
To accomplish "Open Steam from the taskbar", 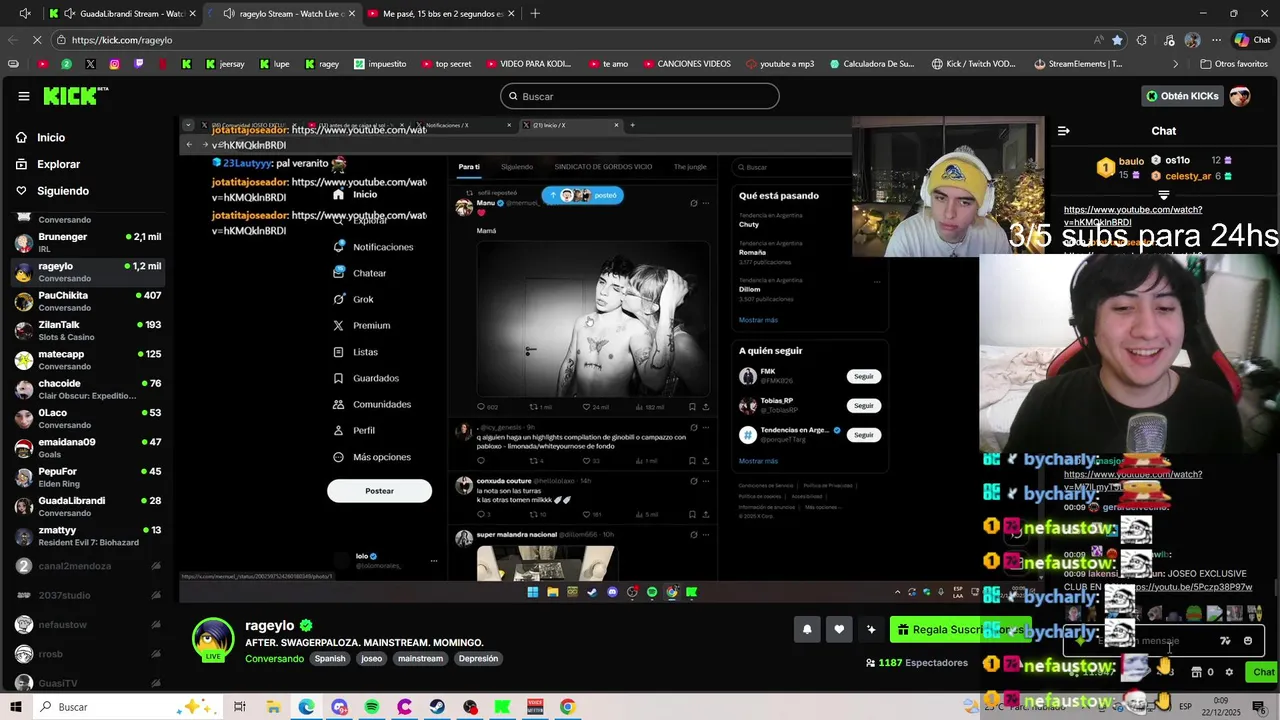I will click(x=437, y=707).
